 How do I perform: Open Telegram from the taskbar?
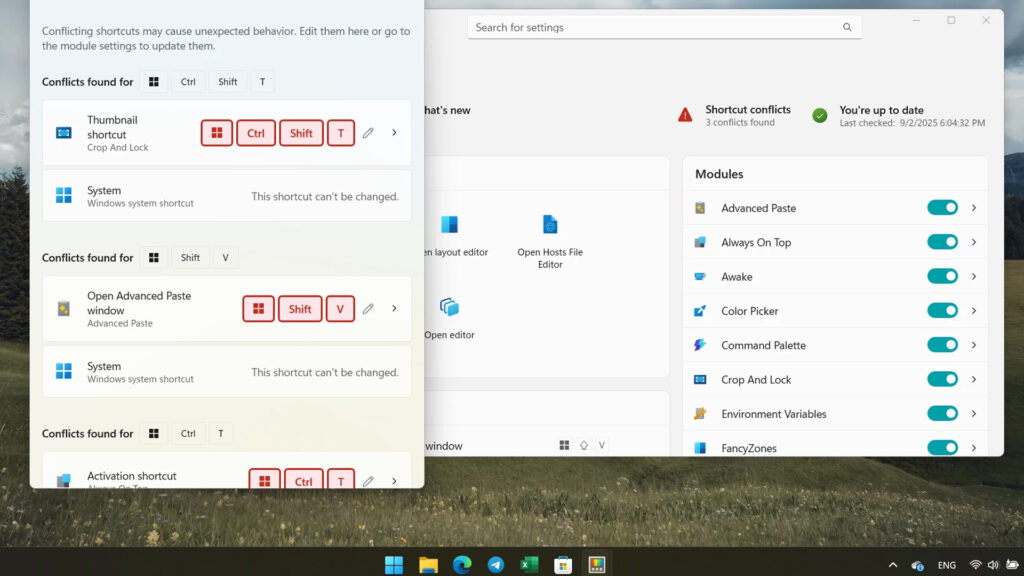[496, 564]
